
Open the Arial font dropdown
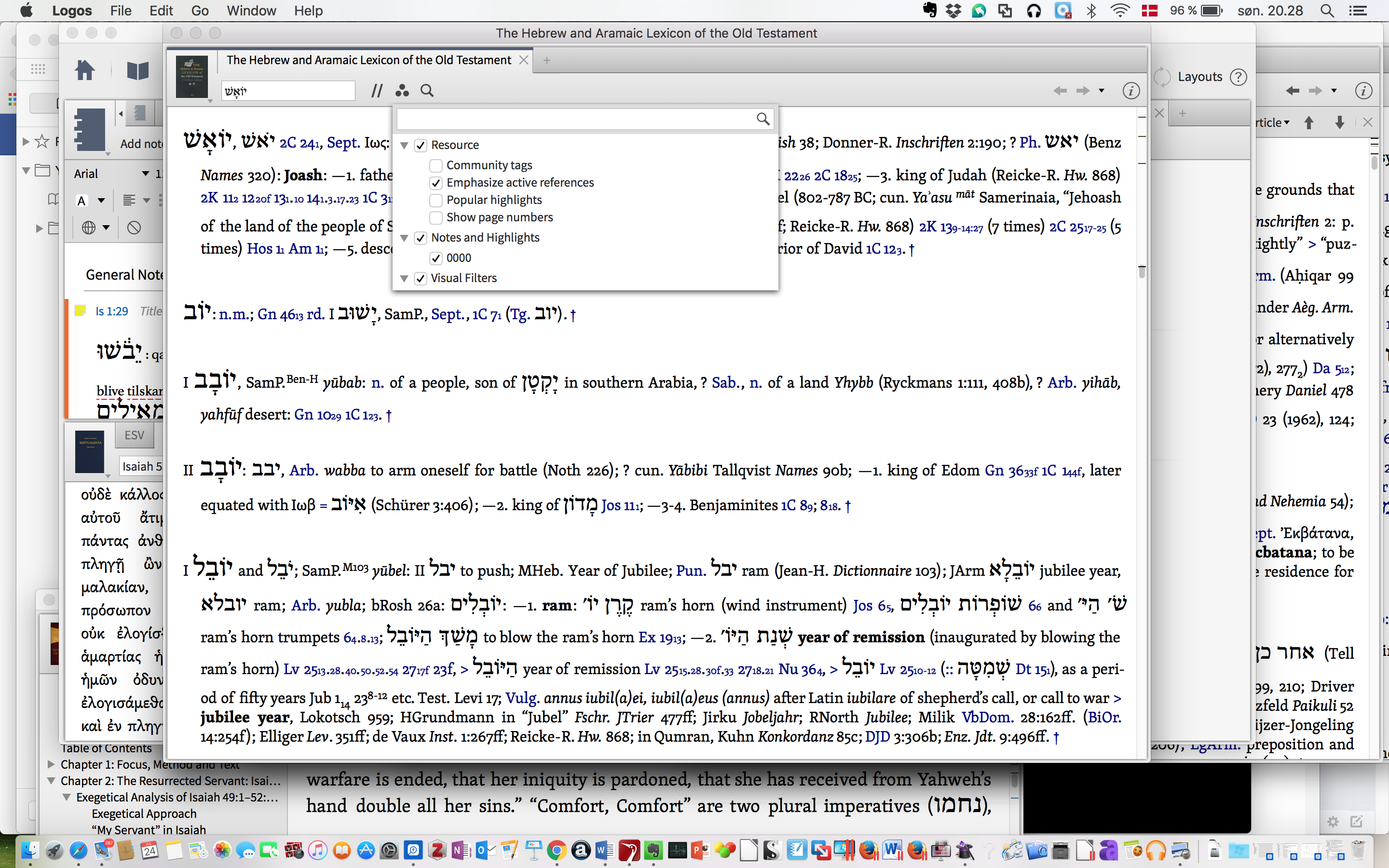145,174
